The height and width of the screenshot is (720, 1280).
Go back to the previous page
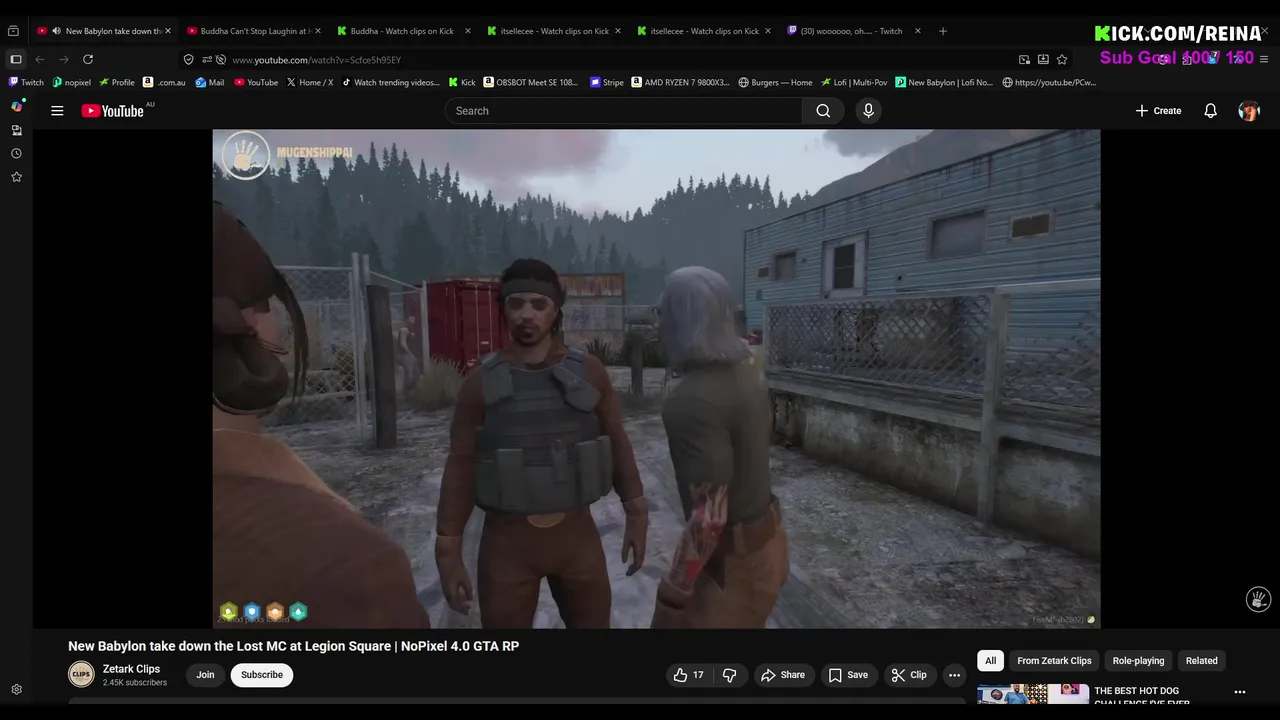click(x=40, y=60)
